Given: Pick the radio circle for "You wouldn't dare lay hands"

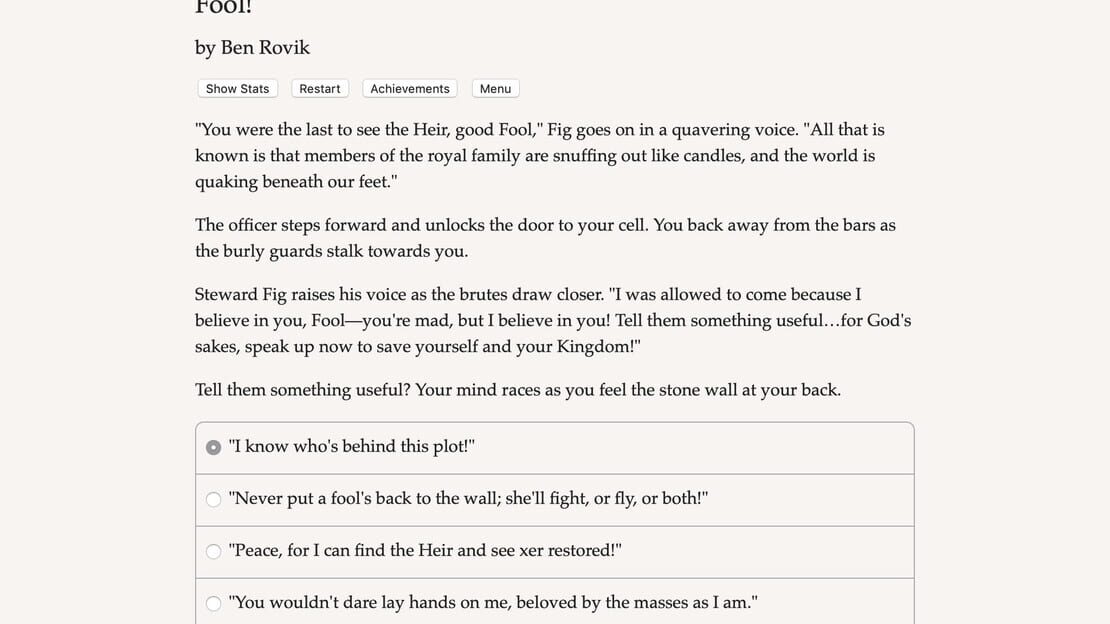Looking at the screenshot, I should tap(213, 603).
